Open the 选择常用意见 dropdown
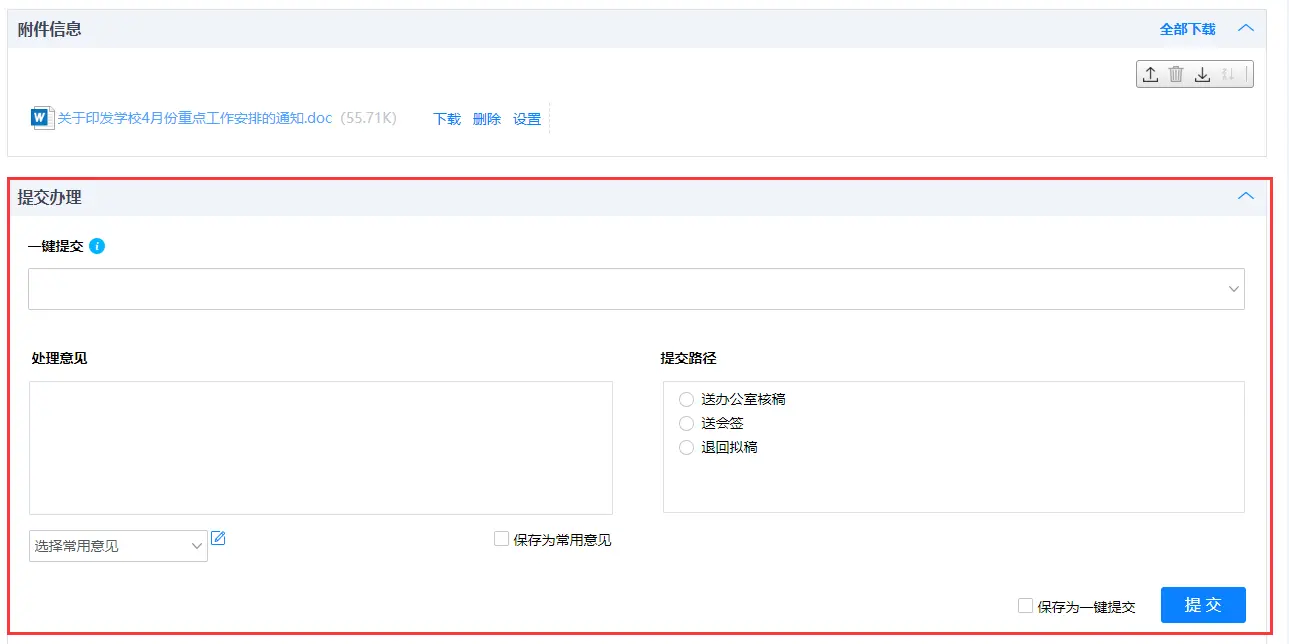The image size is (1289, 644). click(x=118, y=546)
